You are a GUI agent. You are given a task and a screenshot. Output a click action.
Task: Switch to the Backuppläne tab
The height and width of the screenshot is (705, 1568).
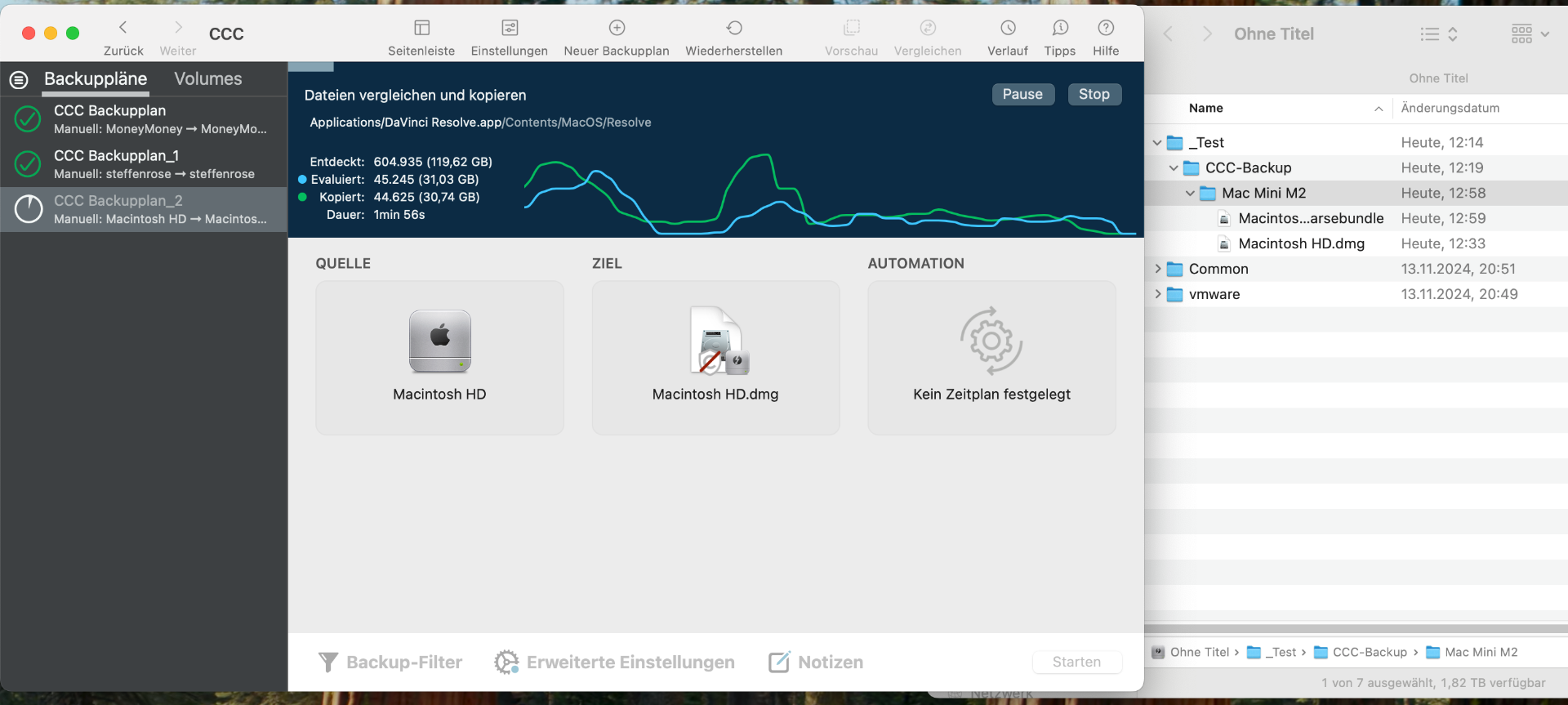coord(96,79)
